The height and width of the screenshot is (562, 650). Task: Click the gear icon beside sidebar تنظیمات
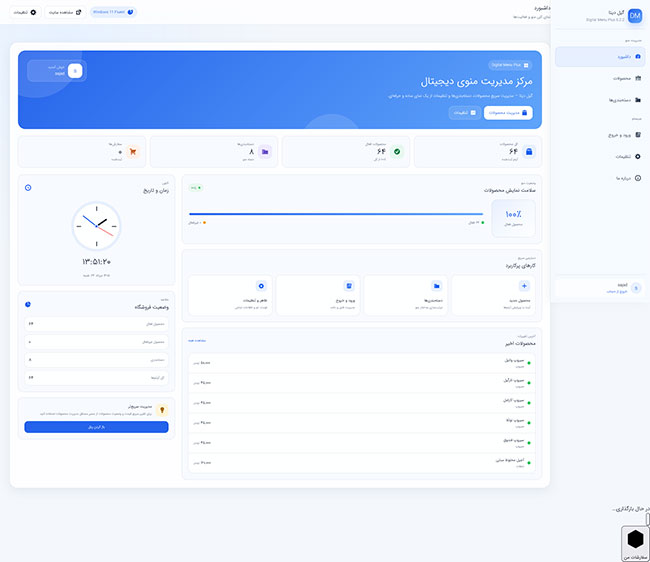coord(638,156)
